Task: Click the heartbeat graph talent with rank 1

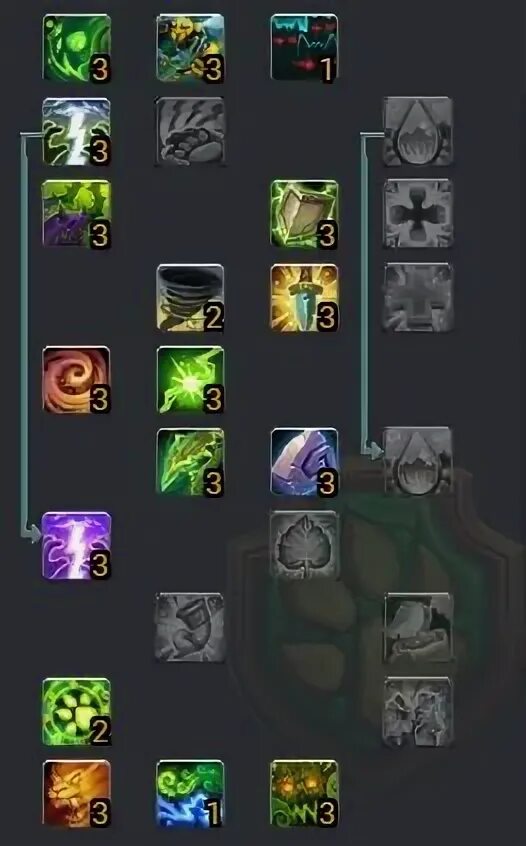Action: [x=304, y=49]
